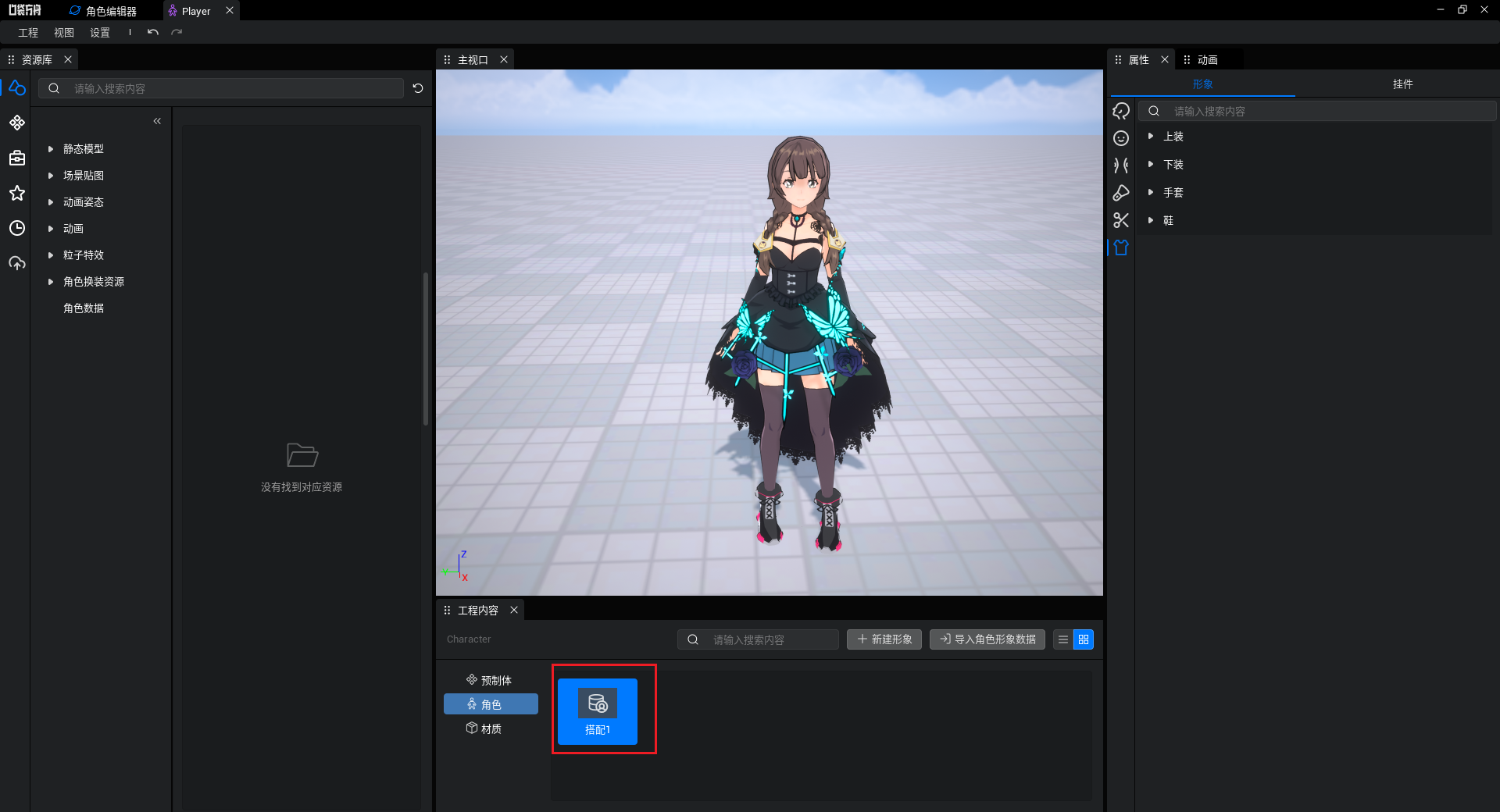The width and height of the screenshot is (1500, 812).
Task: Click search magnifier in properties panel
Action: click(1154, 111)
